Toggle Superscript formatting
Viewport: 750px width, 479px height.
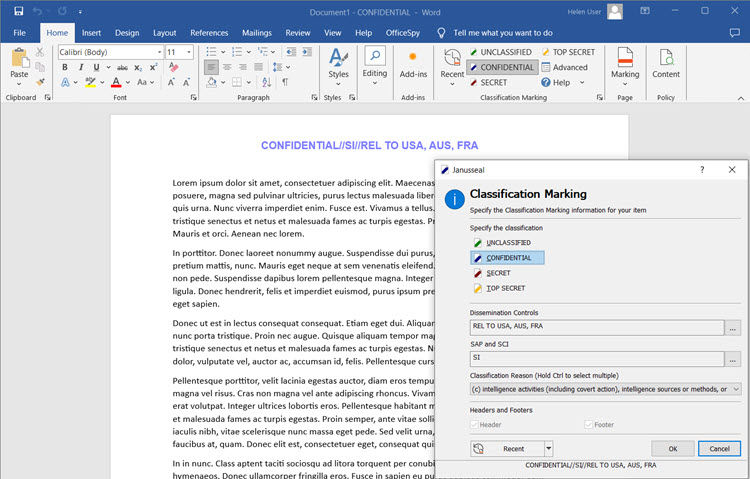click(153, 67)
